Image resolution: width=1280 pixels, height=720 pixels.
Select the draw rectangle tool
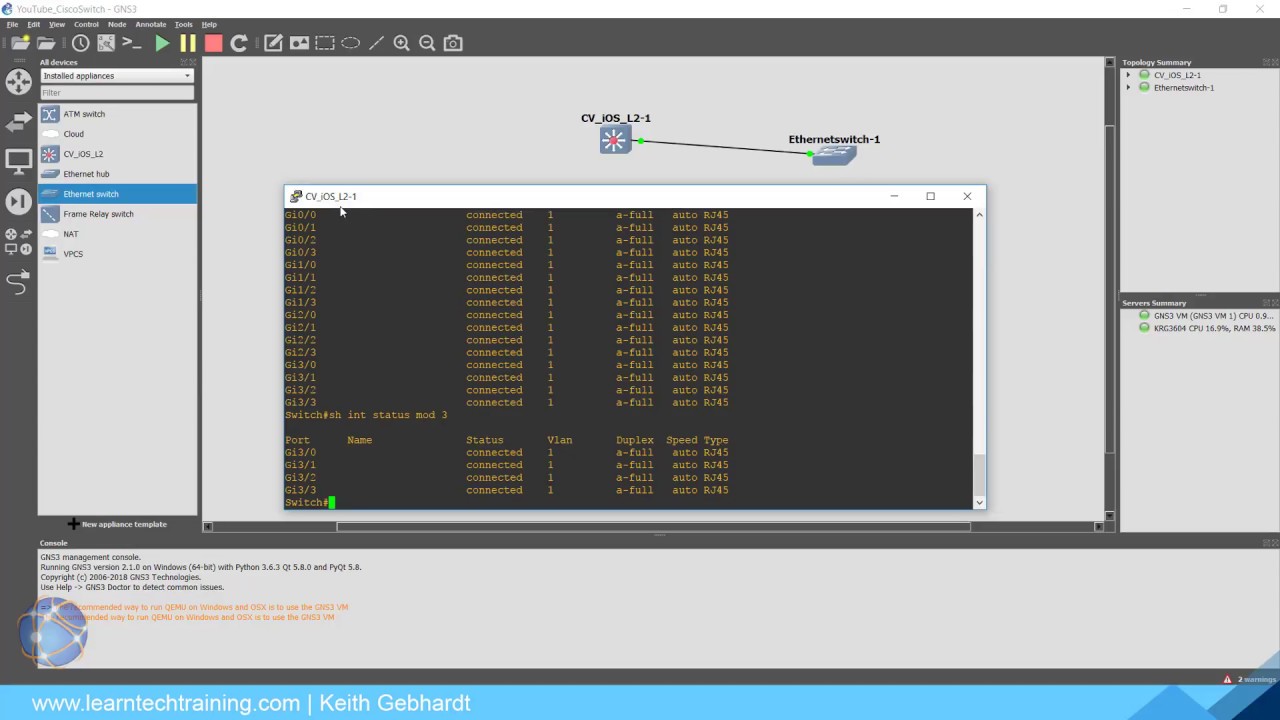click(x=325, y=43)
